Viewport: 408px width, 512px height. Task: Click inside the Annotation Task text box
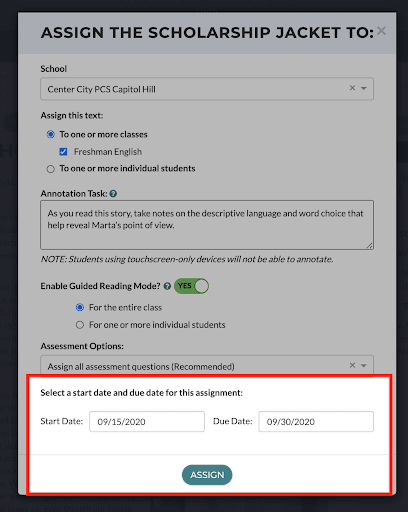point(207,225)
